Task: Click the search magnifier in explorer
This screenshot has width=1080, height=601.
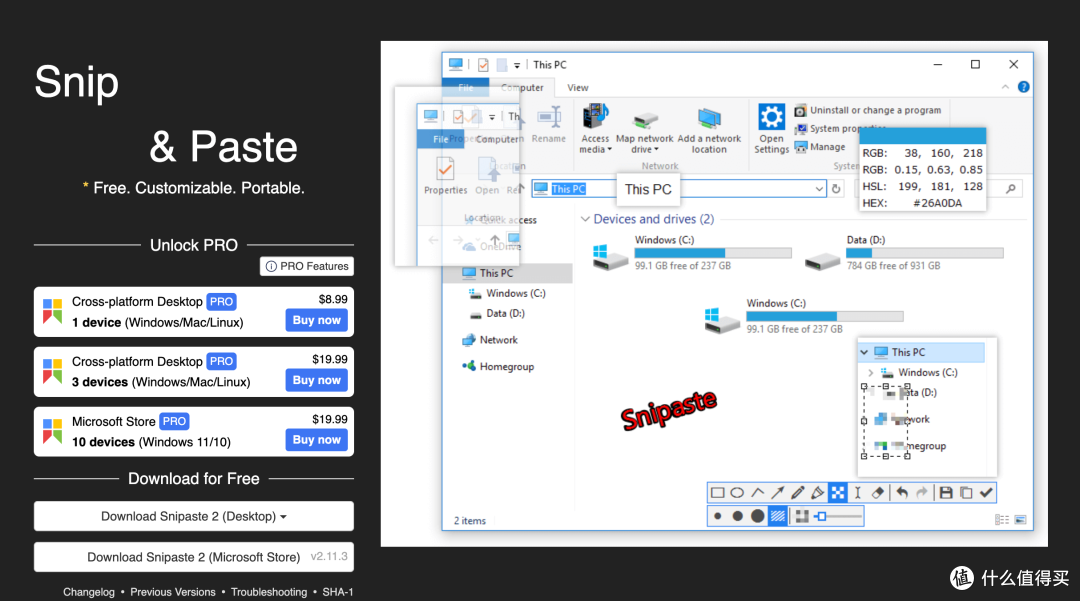Action: click(1010, 189)
